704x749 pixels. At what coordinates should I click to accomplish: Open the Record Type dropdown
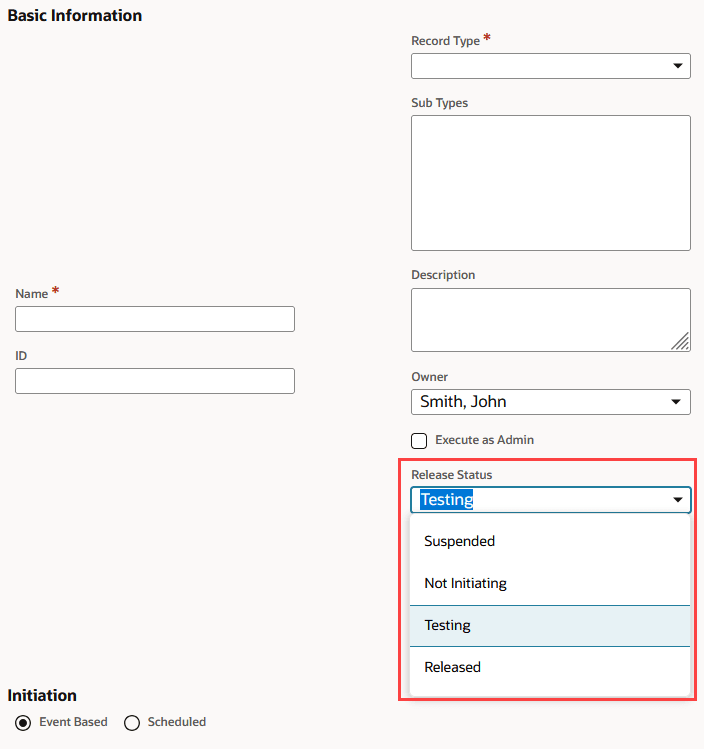pos(551,66)
